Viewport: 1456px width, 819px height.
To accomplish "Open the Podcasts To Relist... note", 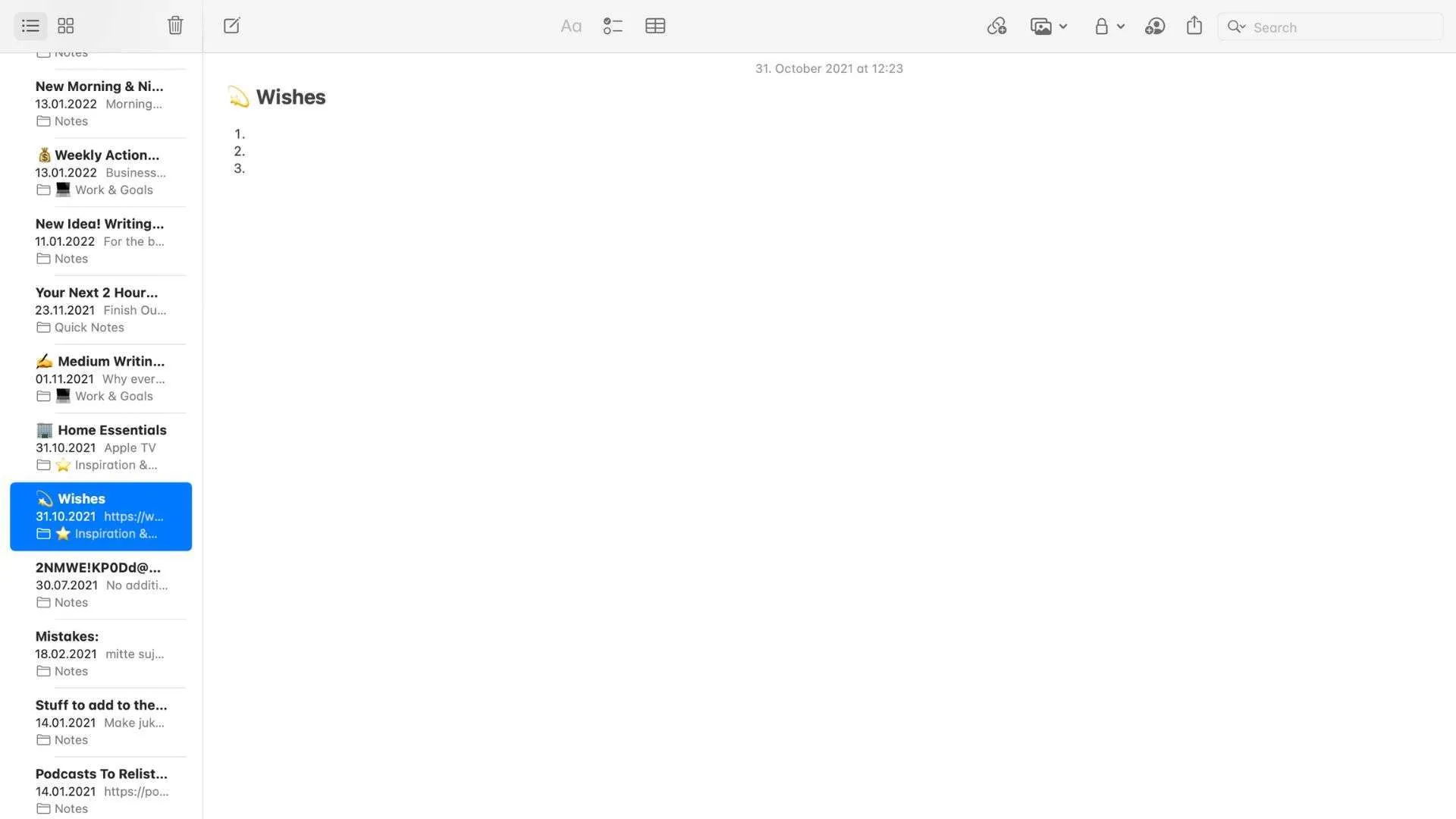I will click(101, 790).
